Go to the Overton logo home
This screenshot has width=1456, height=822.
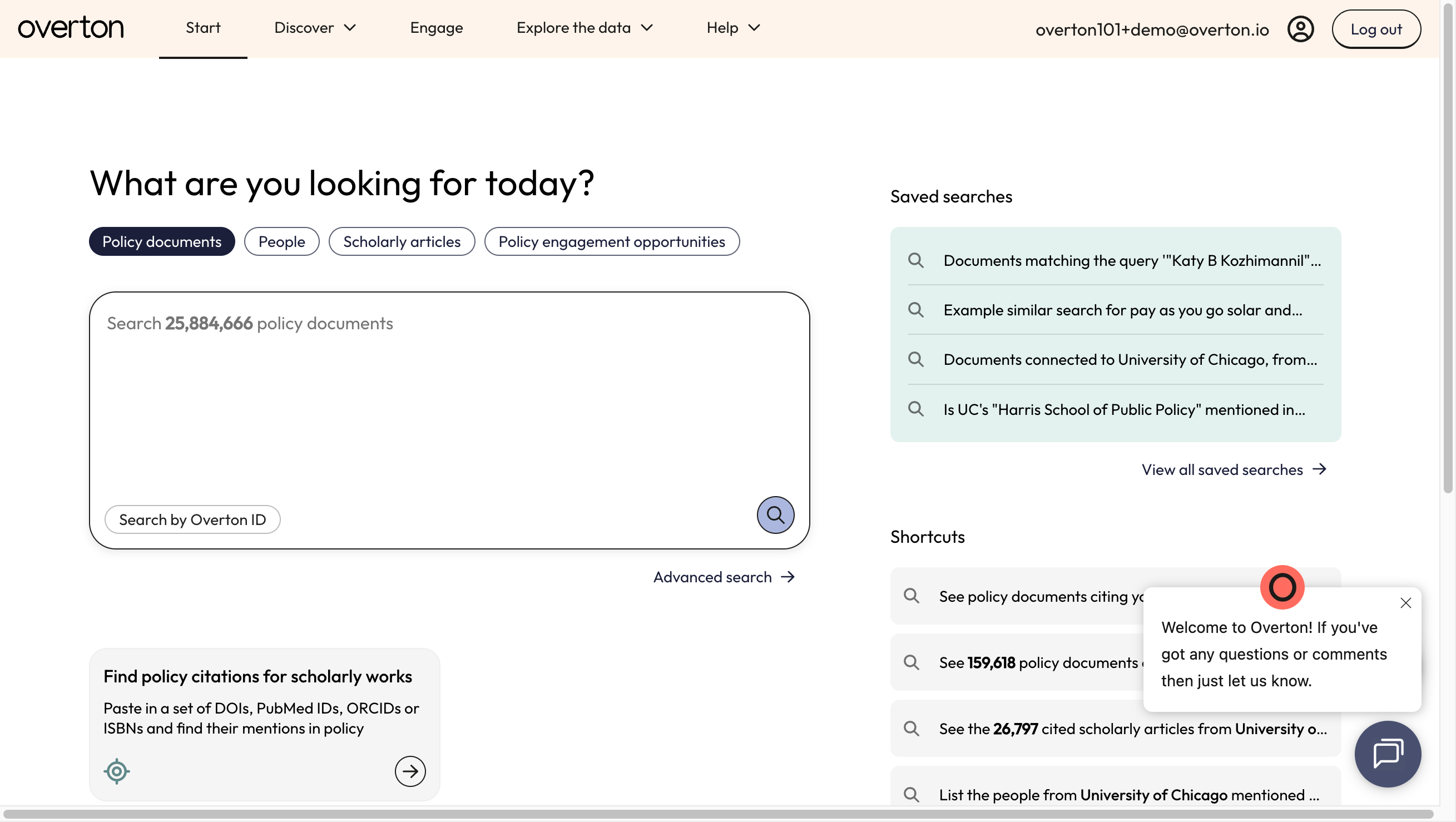[71, 28]
